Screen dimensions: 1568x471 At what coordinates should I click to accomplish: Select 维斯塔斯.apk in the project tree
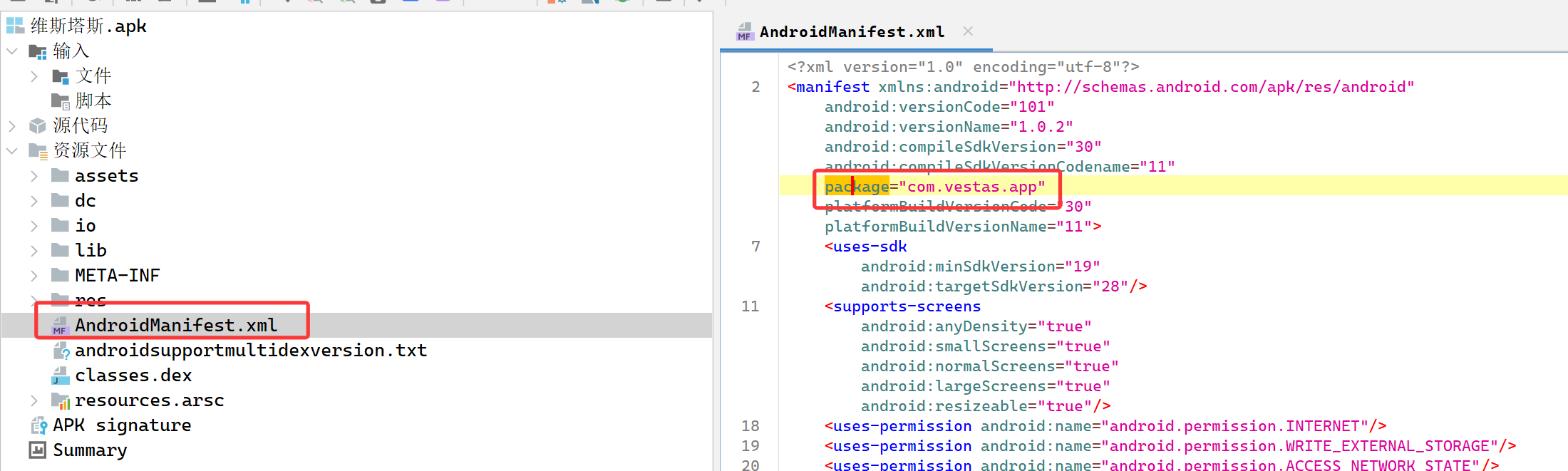(88, 26)
